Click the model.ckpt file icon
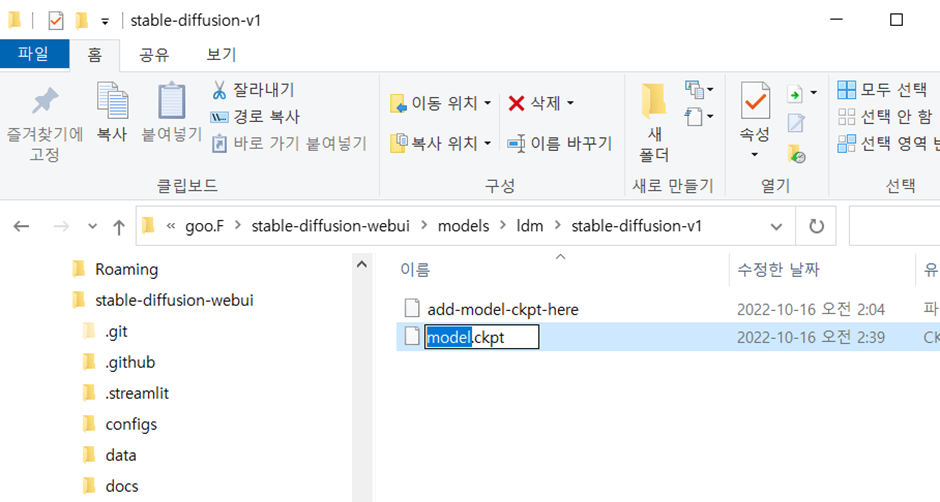 pos(412,336)
